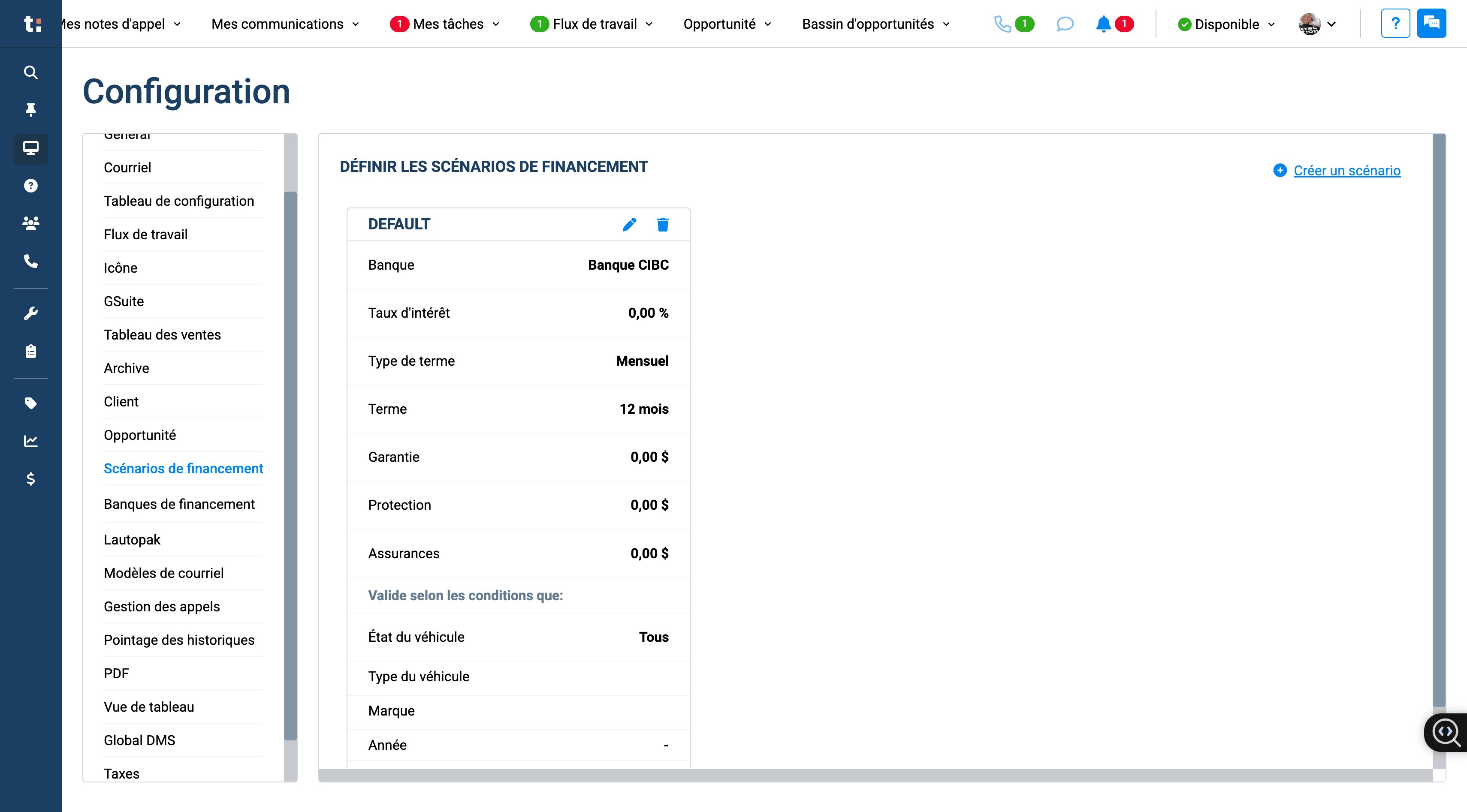Viewport: 1467px width, 812px height.
Task: Open the Bassin d'opportunités dropdown
Action: point(876,24)
